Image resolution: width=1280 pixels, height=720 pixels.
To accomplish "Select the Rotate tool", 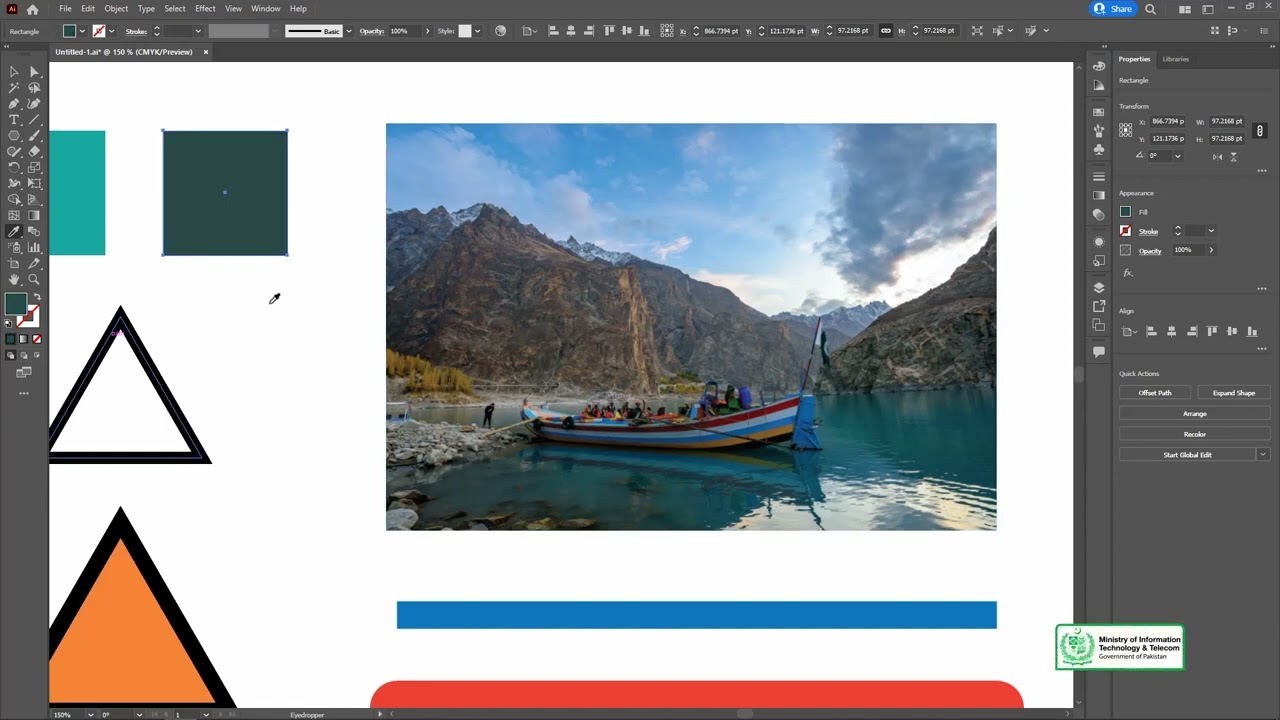I will tap(14, 168).
